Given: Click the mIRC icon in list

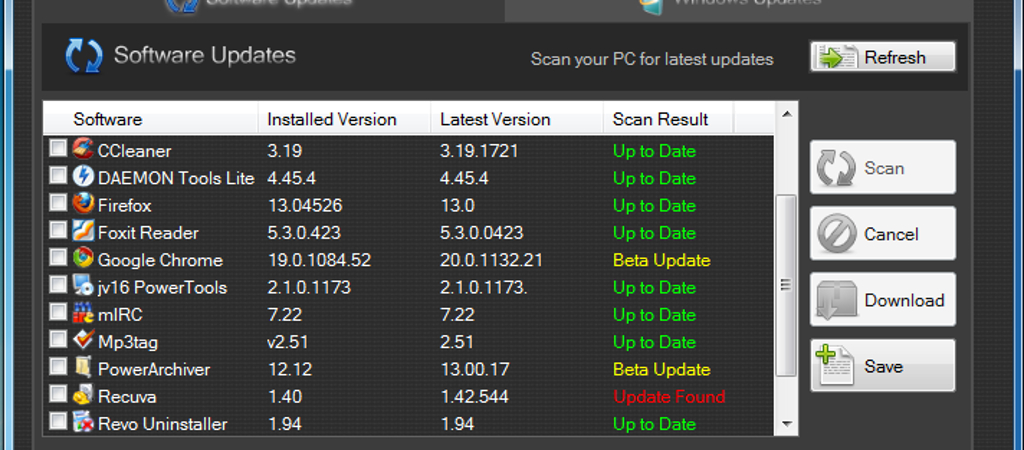Looking at the screenshot, I should click(83, 313).
